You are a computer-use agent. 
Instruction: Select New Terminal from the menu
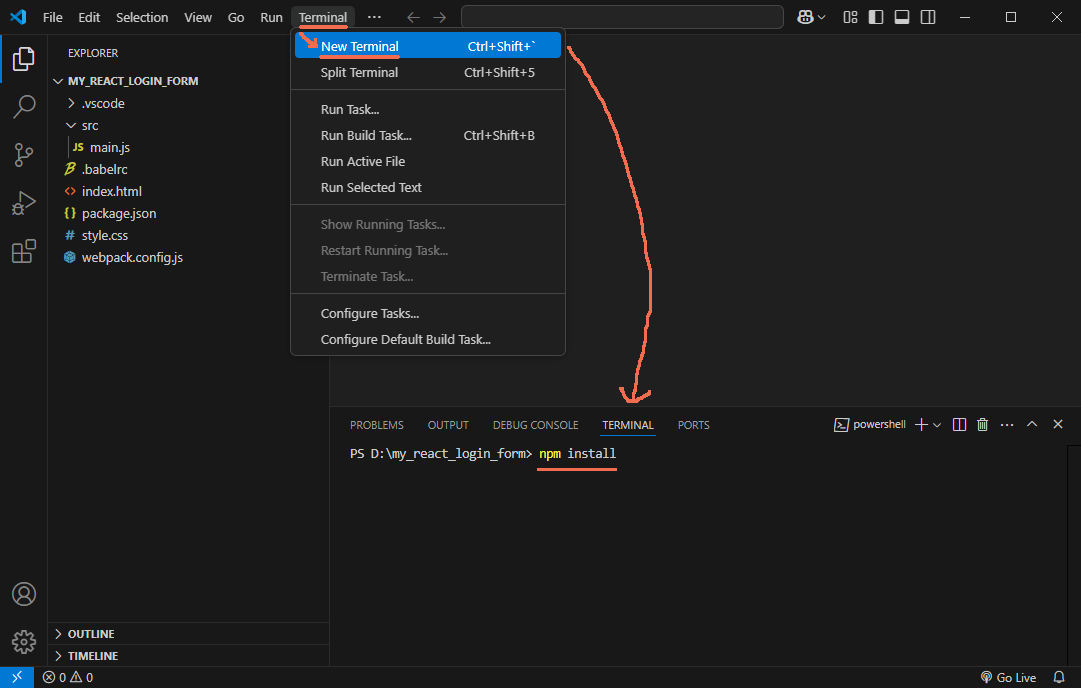[x=359, y=46]
